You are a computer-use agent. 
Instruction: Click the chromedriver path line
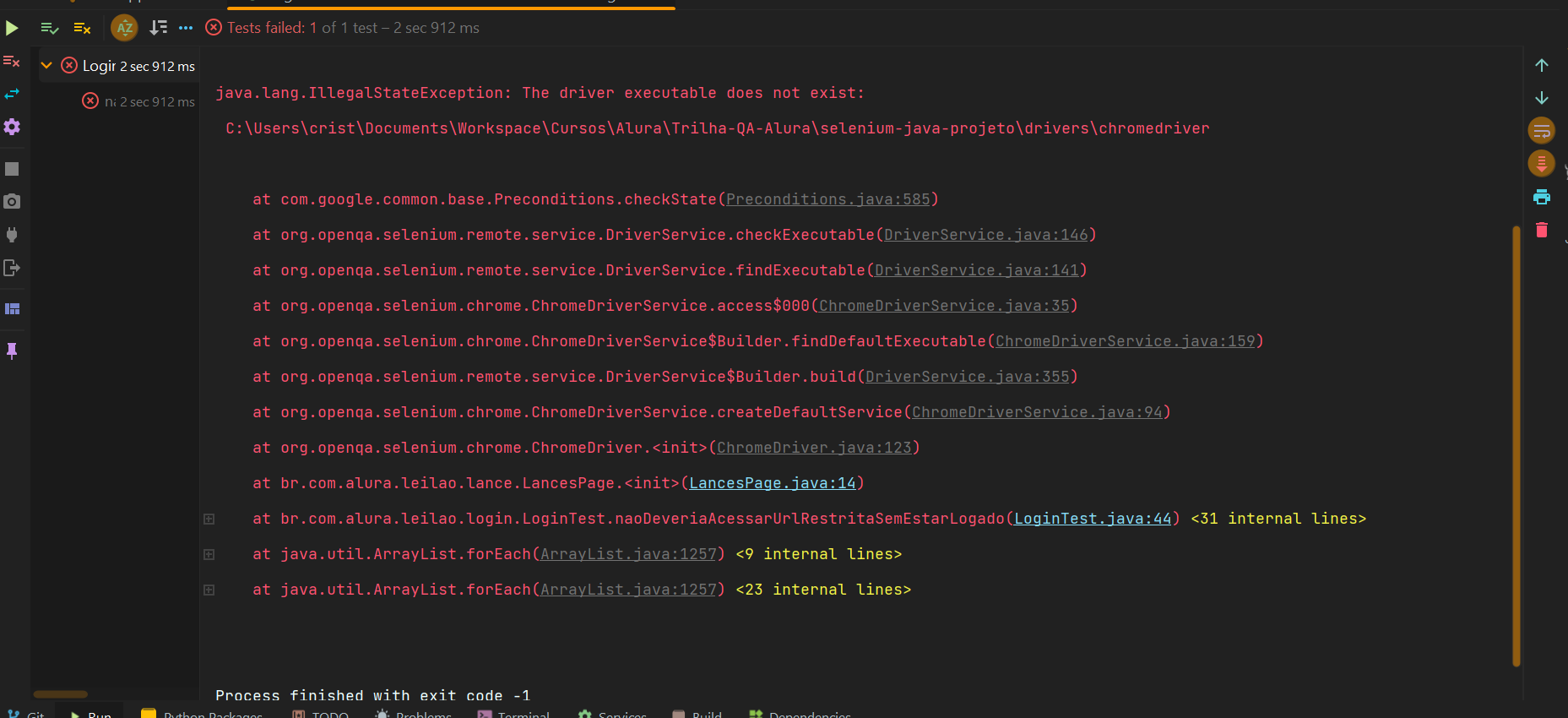pyautogui.click(x=717, y=128)
